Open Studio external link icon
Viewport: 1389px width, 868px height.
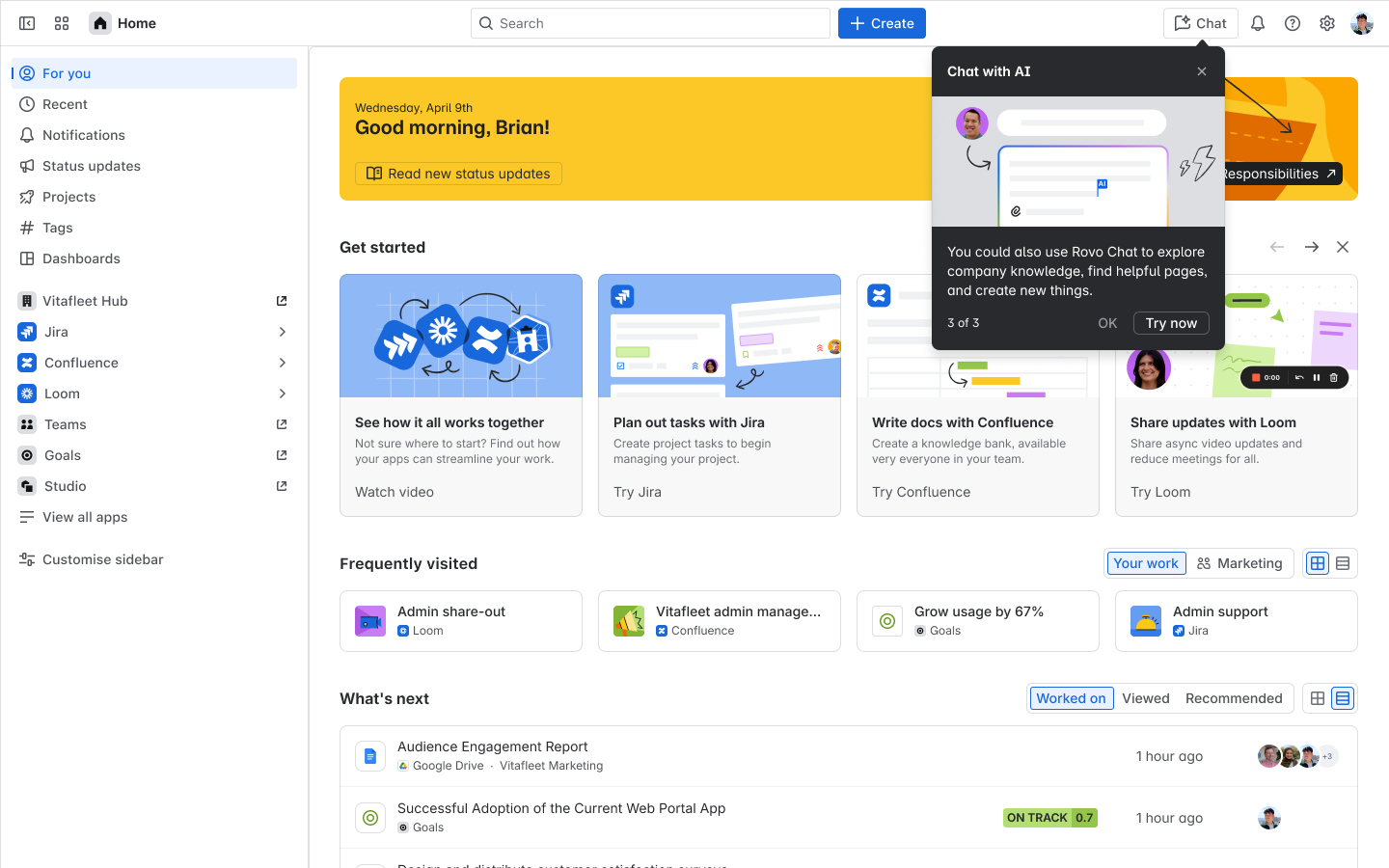282,486
